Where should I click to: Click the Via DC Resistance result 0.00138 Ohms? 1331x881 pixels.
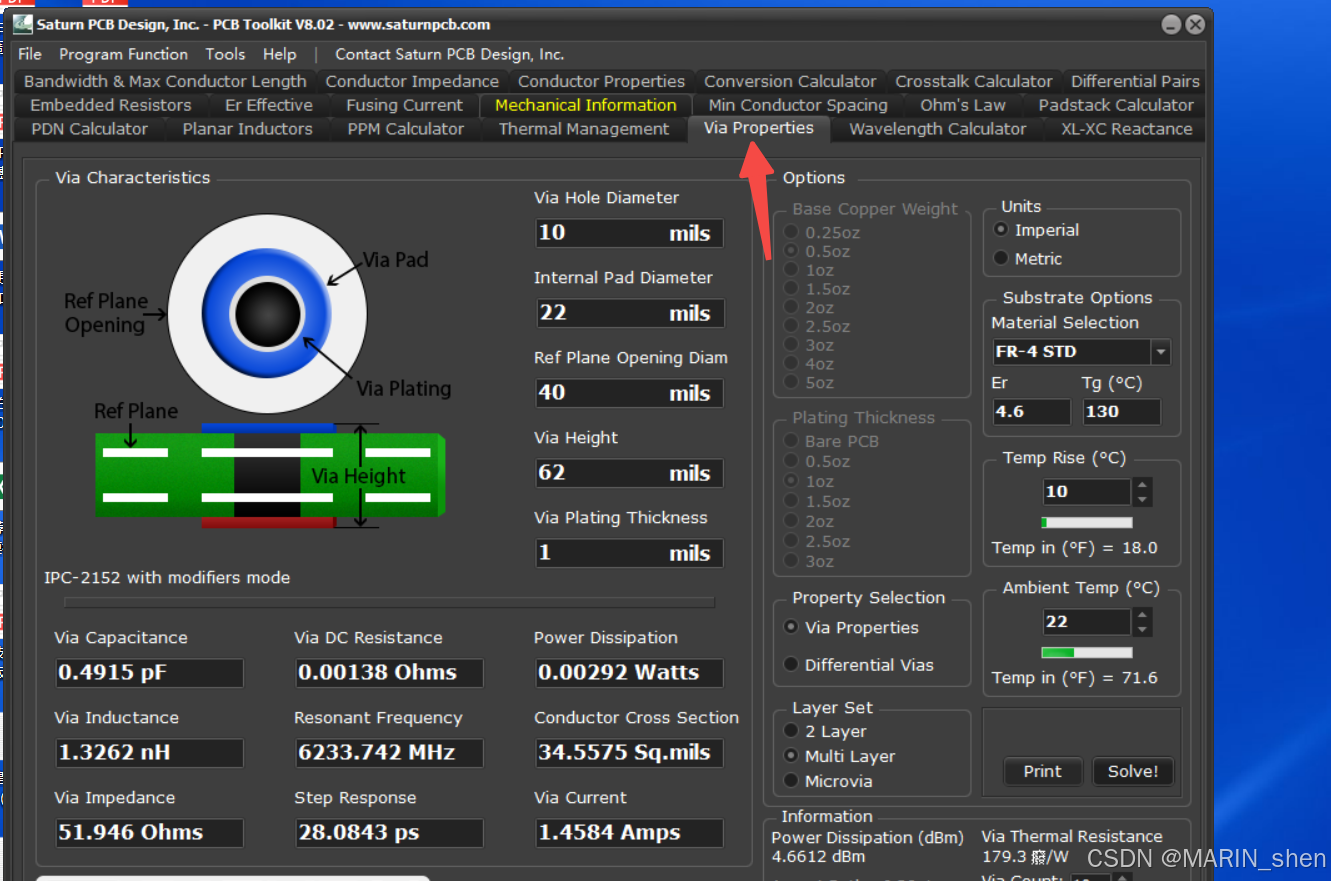pyautogui.click(x=389, y=673)
